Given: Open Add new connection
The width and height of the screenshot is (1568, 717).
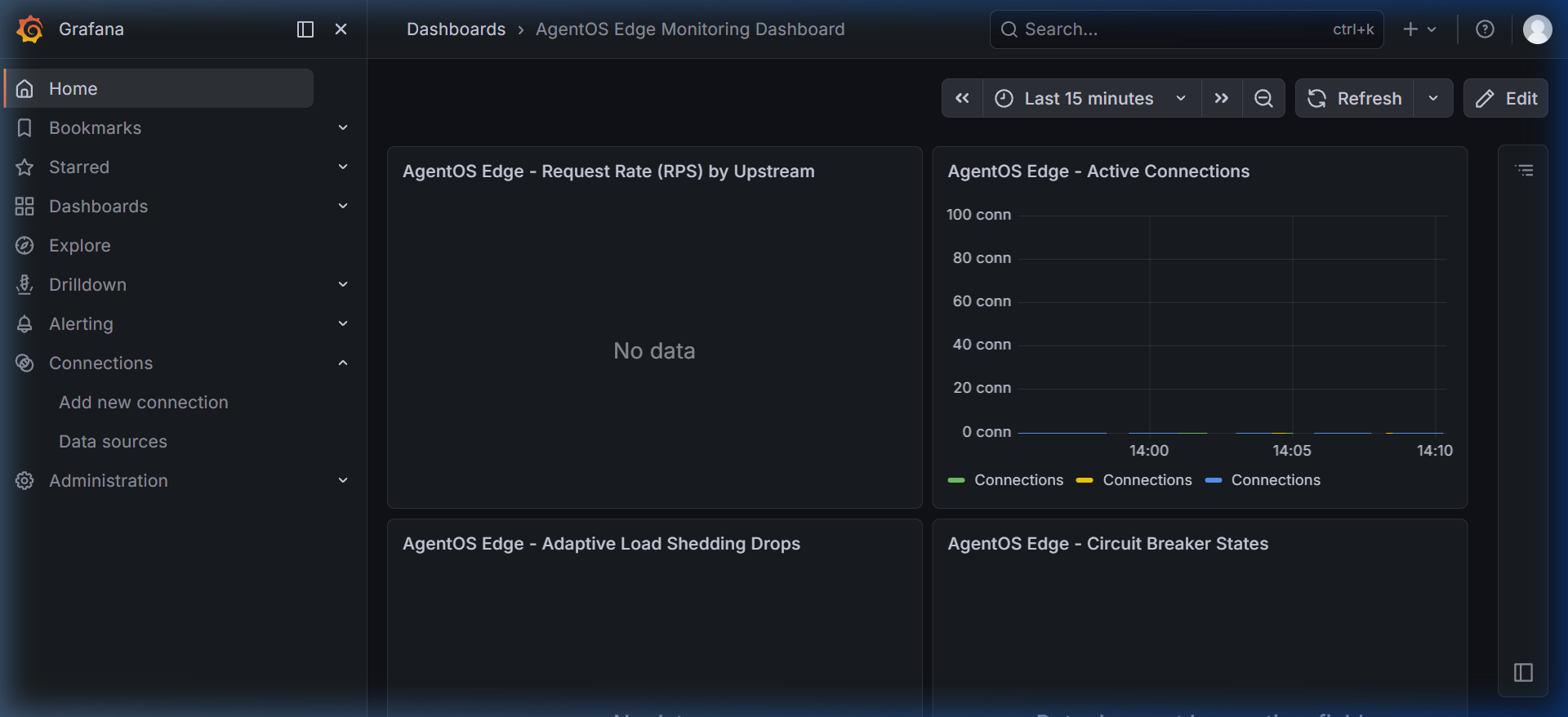Looking at the screenshot, I should coord(144,403).
